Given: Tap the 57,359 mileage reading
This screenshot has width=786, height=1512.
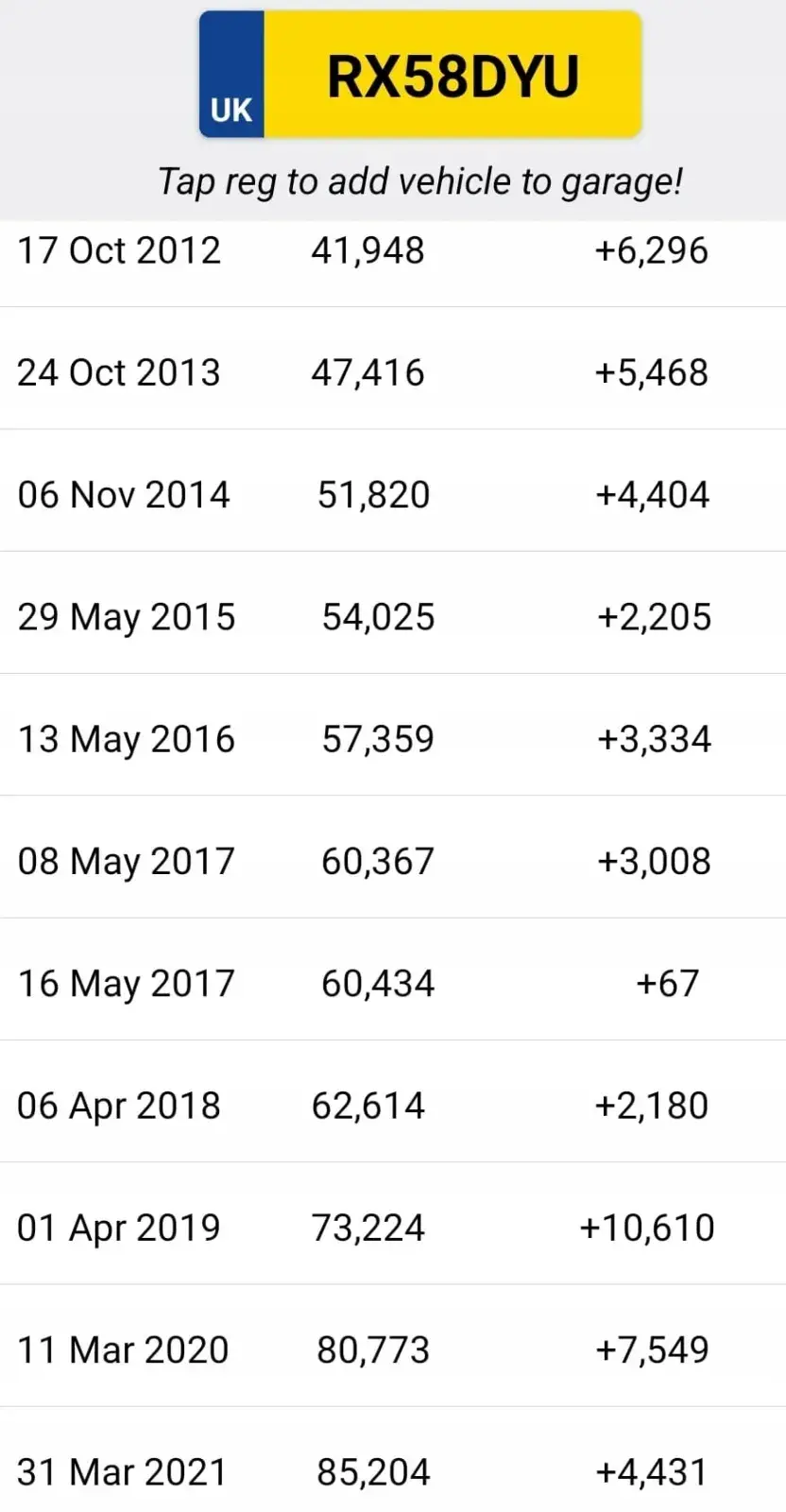Looking at the screenshot, I should (x=378, y=739).
